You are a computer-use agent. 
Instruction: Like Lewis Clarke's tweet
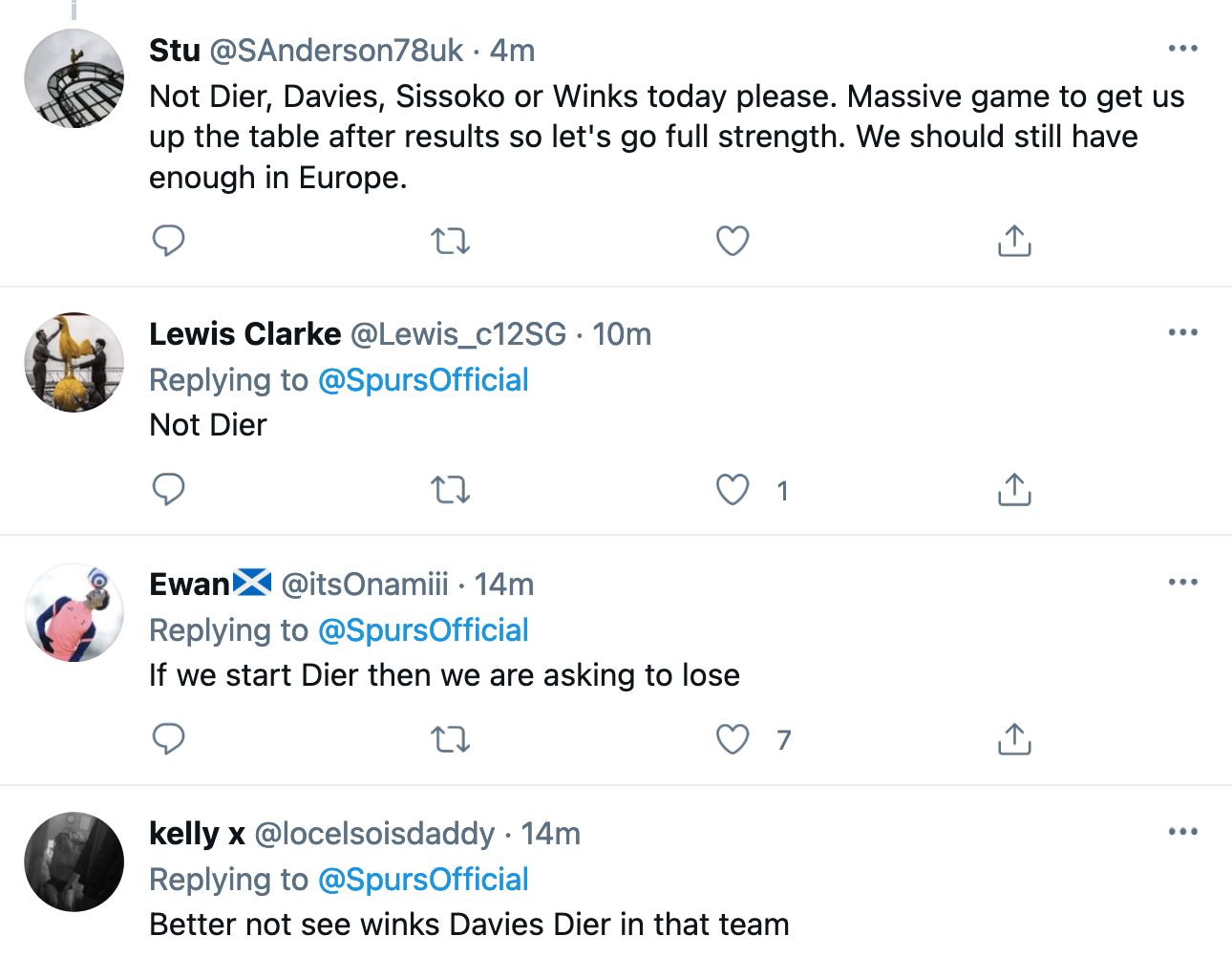[x=733, y=490]
